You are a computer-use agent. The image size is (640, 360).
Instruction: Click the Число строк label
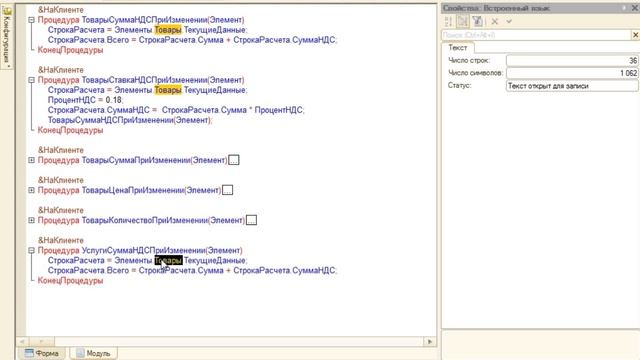point(469,60)
